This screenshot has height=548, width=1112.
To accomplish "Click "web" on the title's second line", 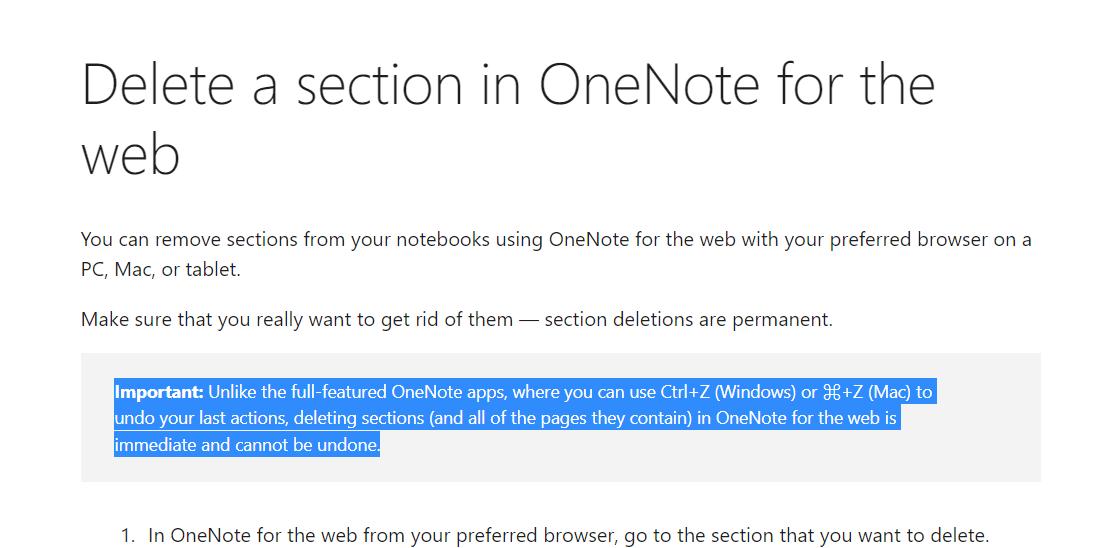I will 130,155.
